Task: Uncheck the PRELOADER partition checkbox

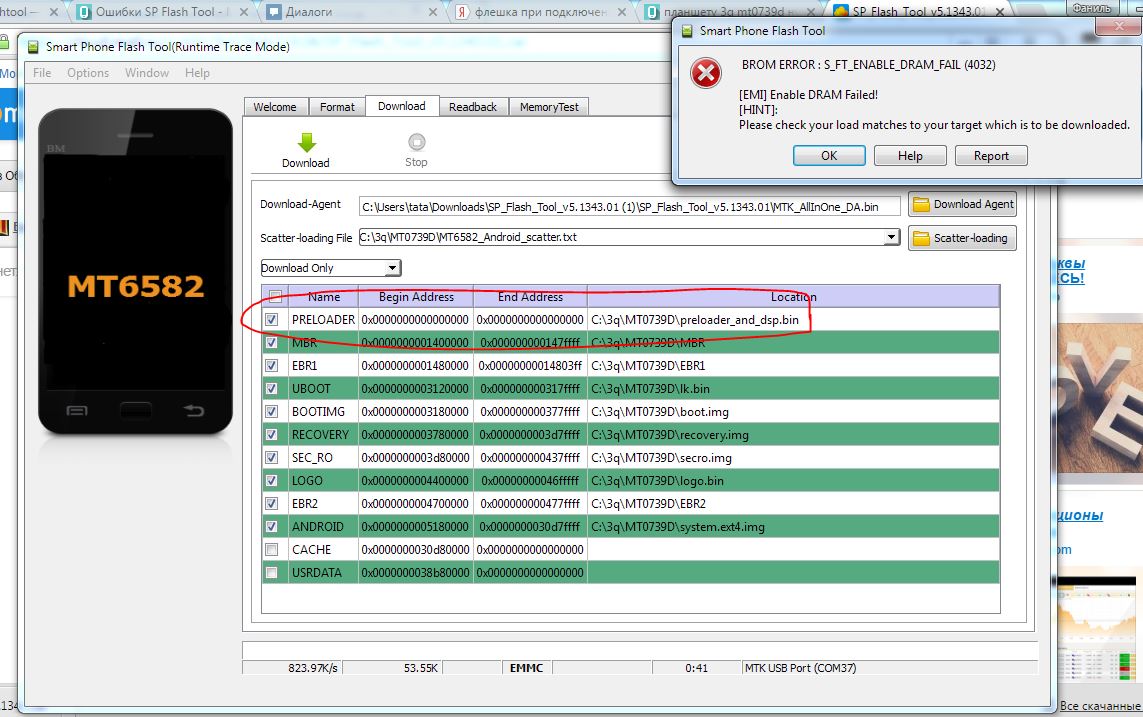Action: (x=272, y=319)
